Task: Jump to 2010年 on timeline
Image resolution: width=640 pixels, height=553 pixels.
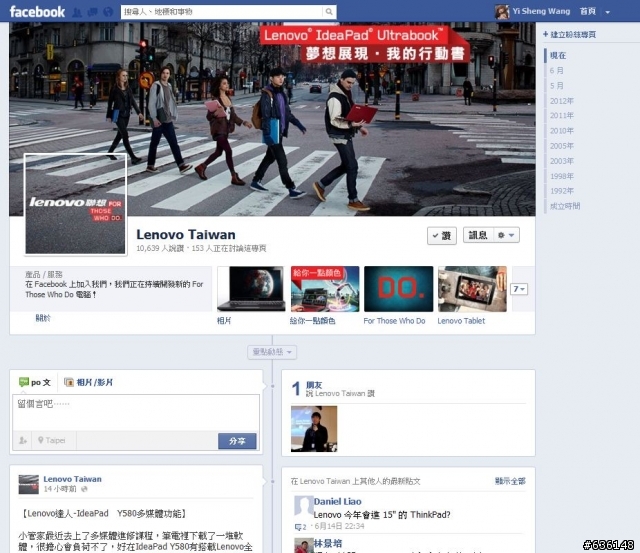Action: point(562,131)
